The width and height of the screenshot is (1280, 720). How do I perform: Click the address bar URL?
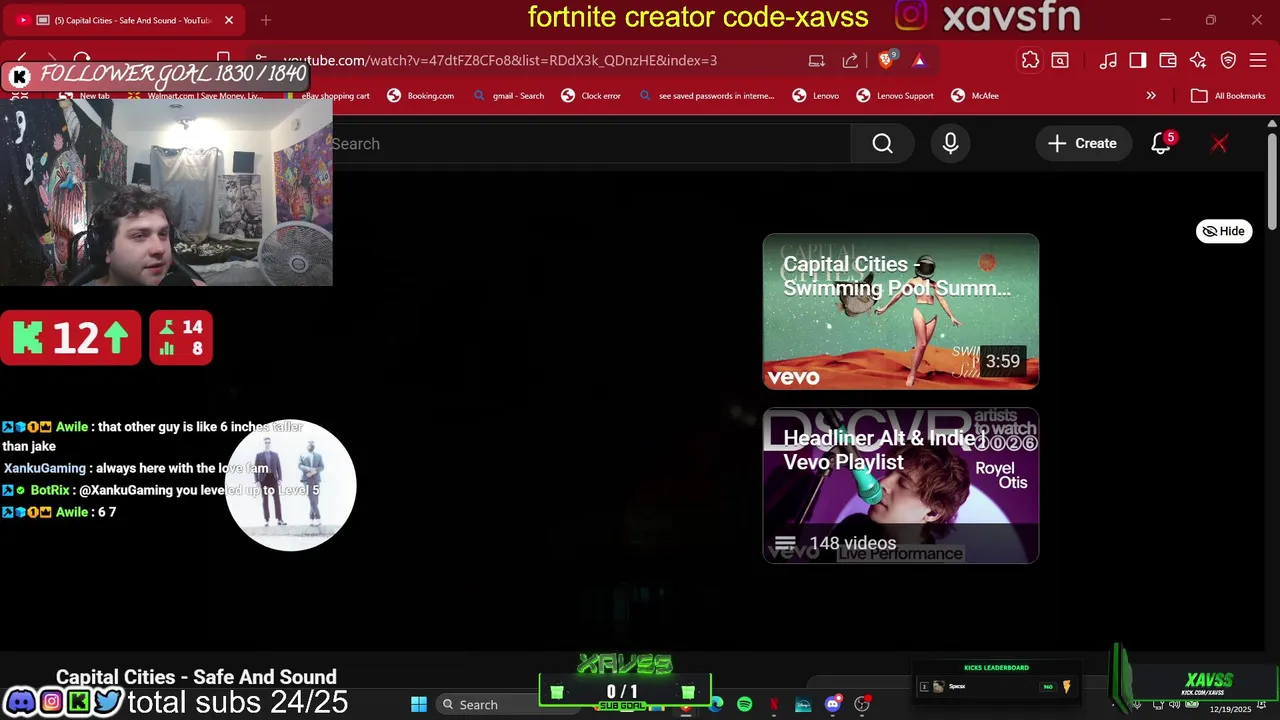(500, 60)
